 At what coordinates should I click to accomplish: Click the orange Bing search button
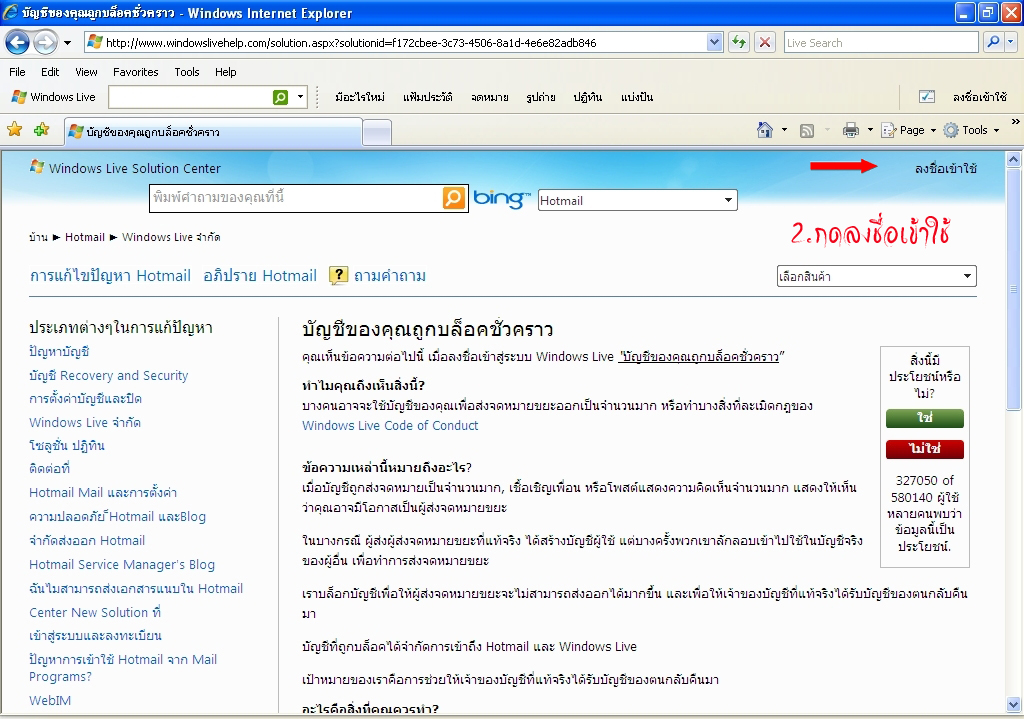[x=455, y=198]
